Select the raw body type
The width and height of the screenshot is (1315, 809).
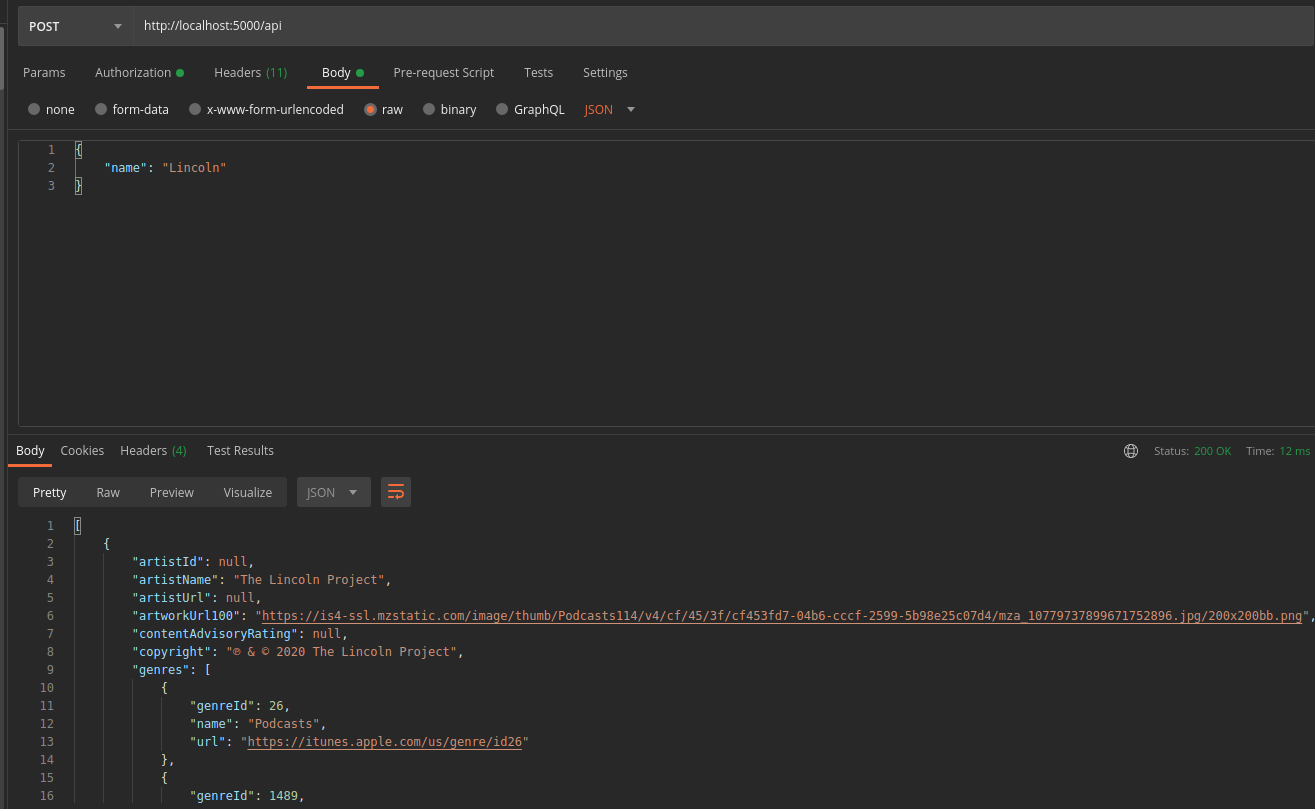[x=384, y=109]
